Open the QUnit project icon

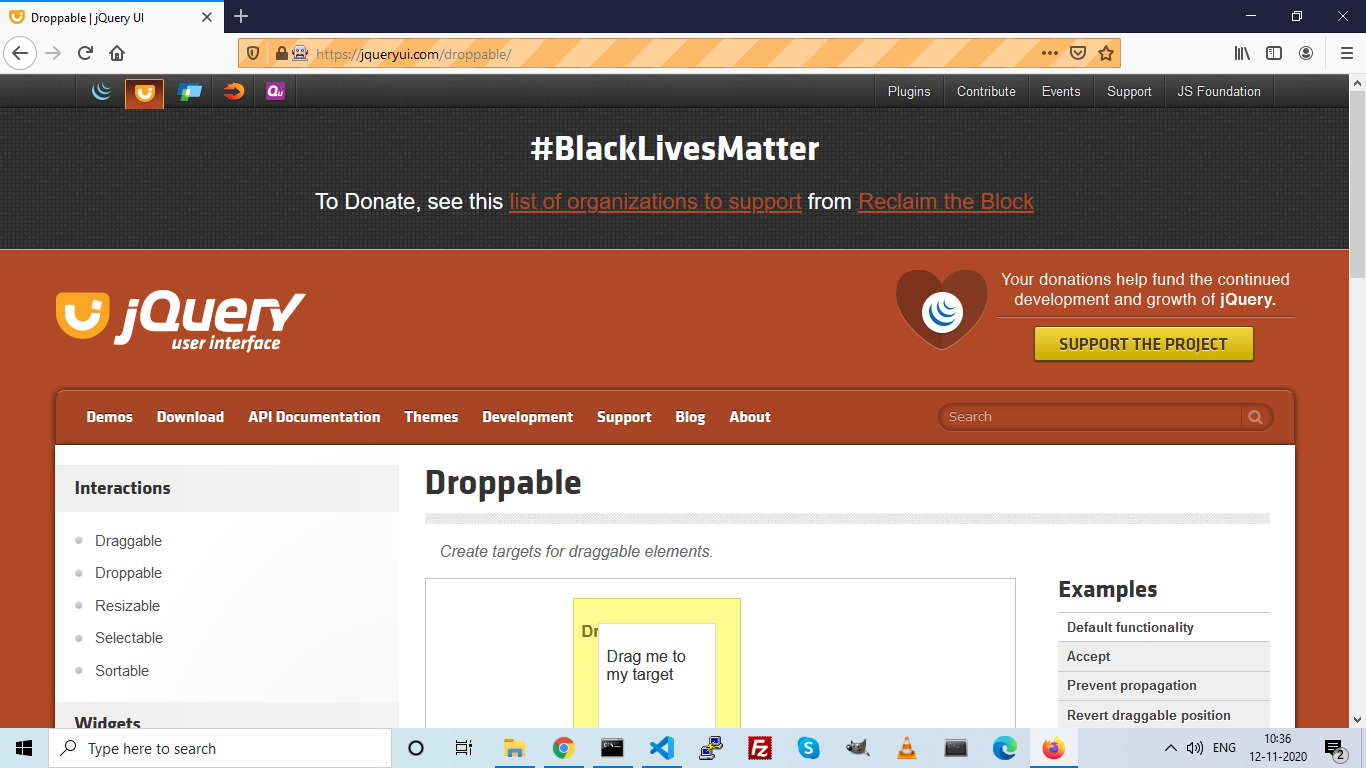(275, 92)
